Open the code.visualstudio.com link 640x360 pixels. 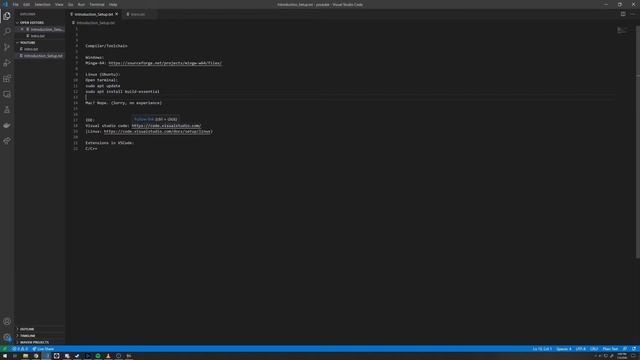166,126
